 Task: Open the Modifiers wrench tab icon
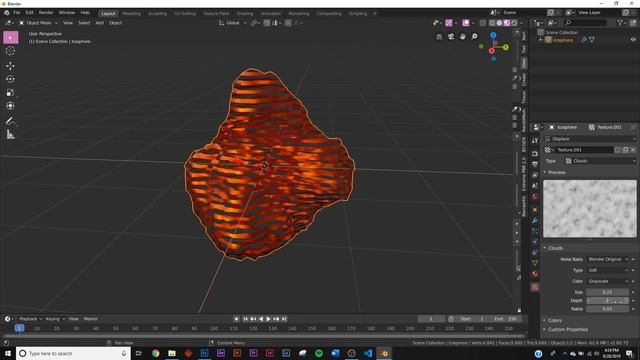click(535, 221)
